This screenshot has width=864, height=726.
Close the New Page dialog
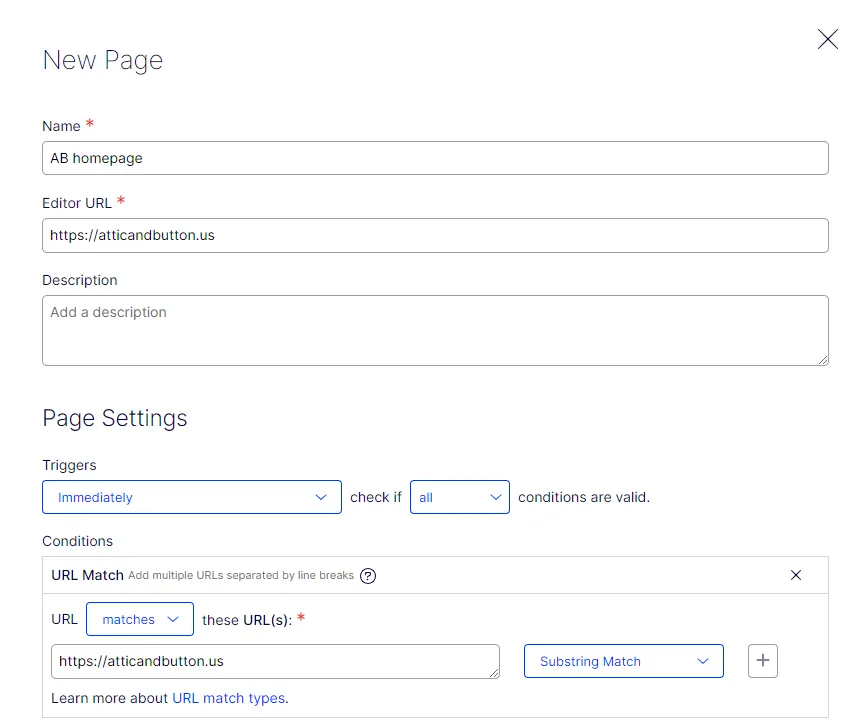coord(828,39)
